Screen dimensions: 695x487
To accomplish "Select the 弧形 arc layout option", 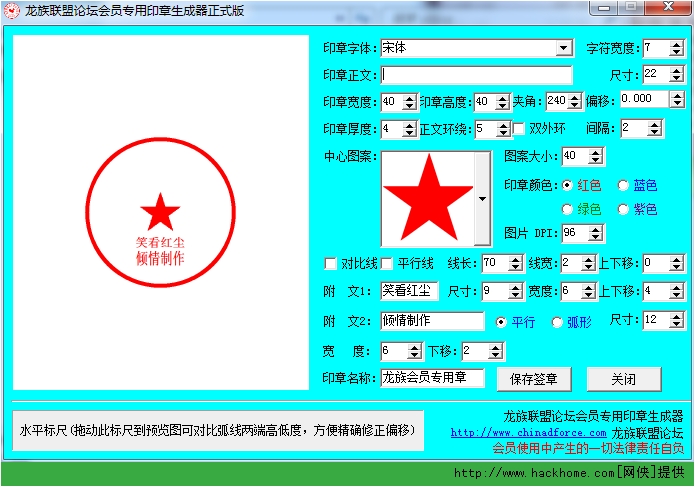I will [x=558, y=322].
